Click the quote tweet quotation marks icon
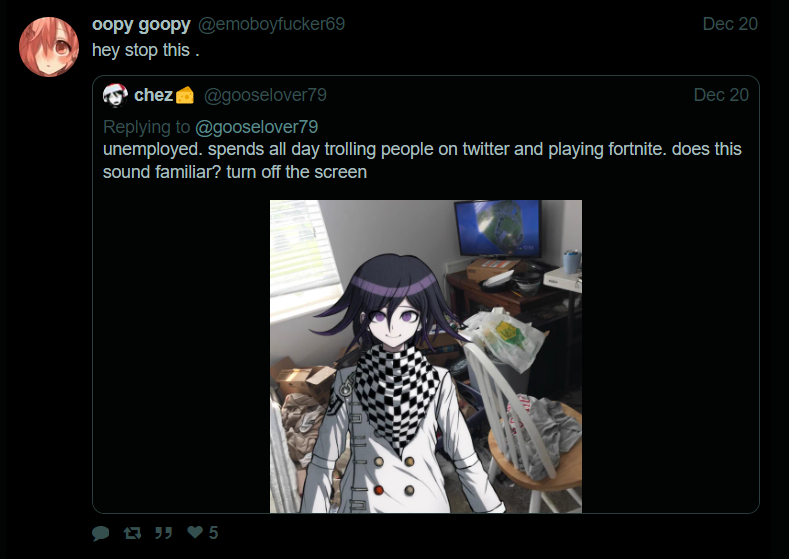 [x=164, y=533]
